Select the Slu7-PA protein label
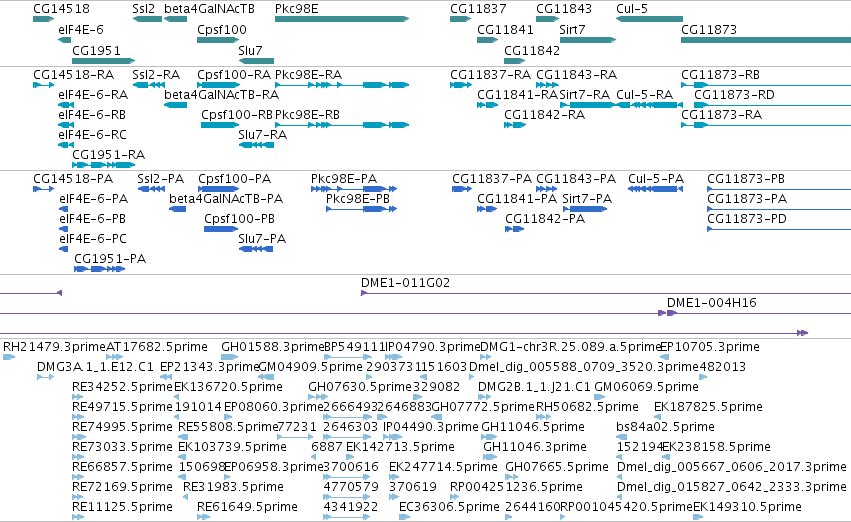 pyautogui.click(x=262, y=239)
